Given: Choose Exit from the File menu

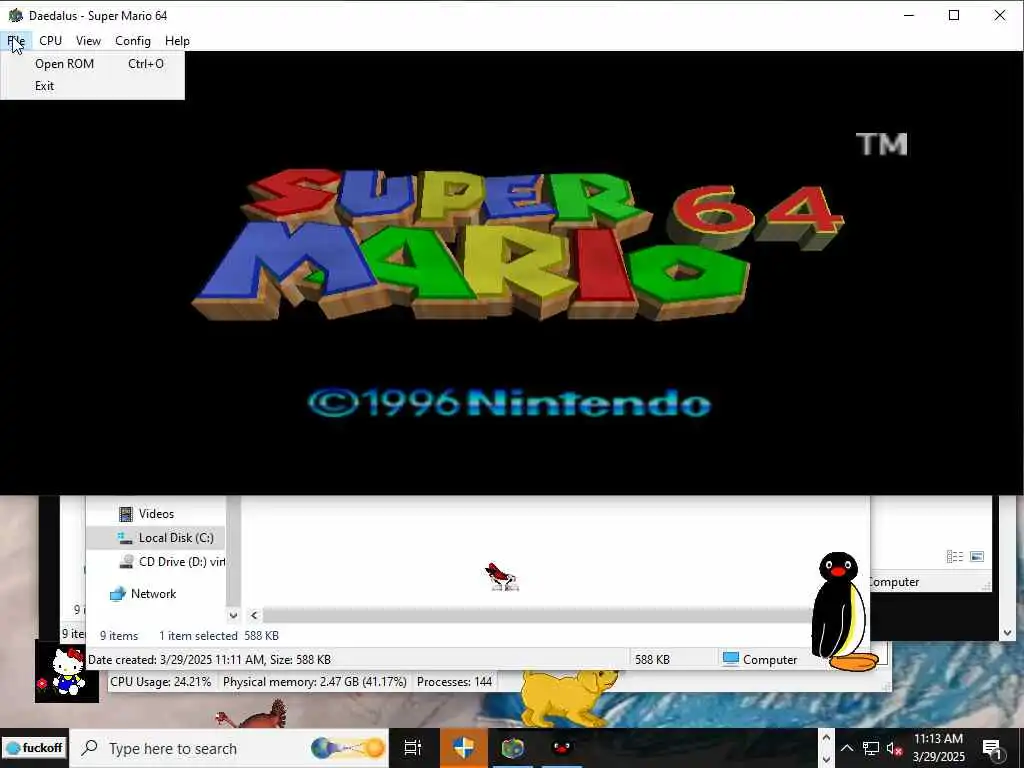Looking at the screenshot, I should [x=93, y=86].
